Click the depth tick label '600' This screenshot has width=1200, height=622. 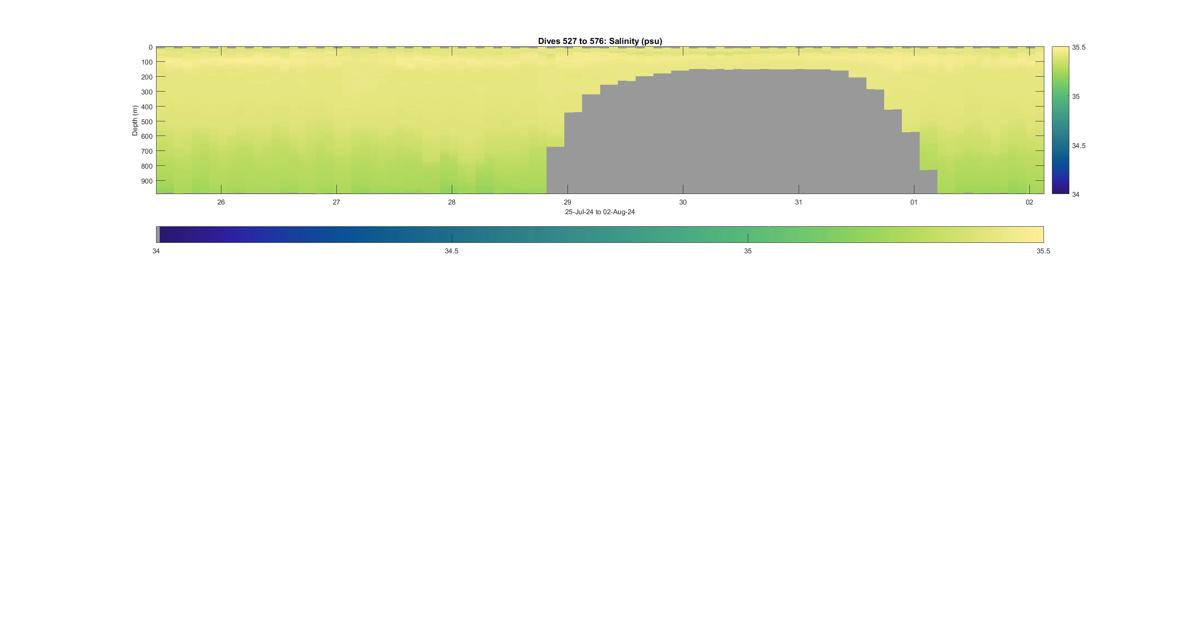pos(146,136)
